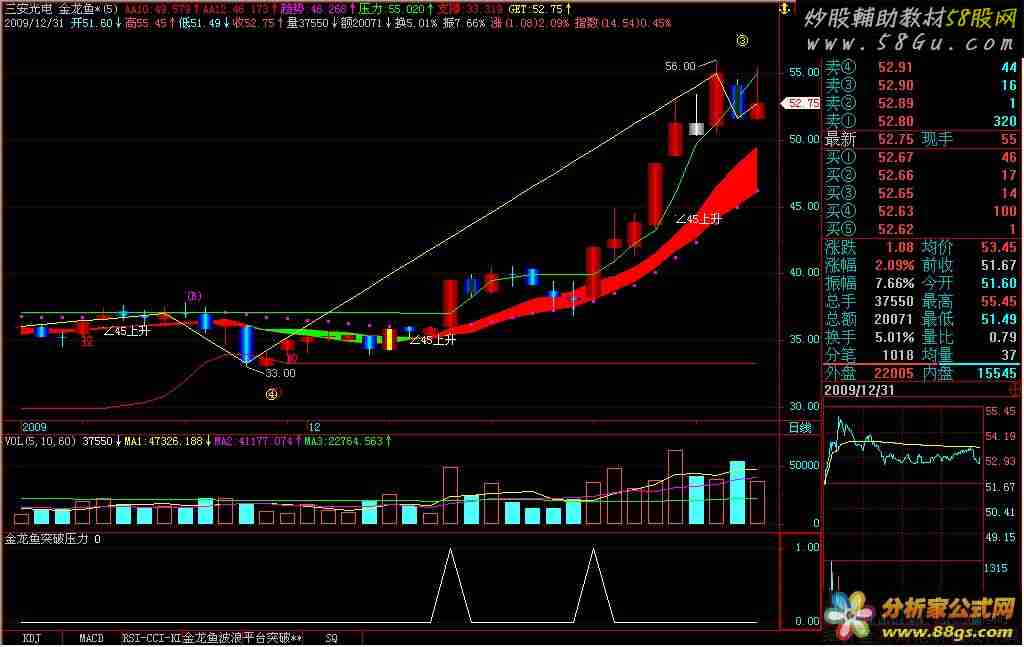Click the 金龙鱼*(5) indicator name

[x=88, y=9]
